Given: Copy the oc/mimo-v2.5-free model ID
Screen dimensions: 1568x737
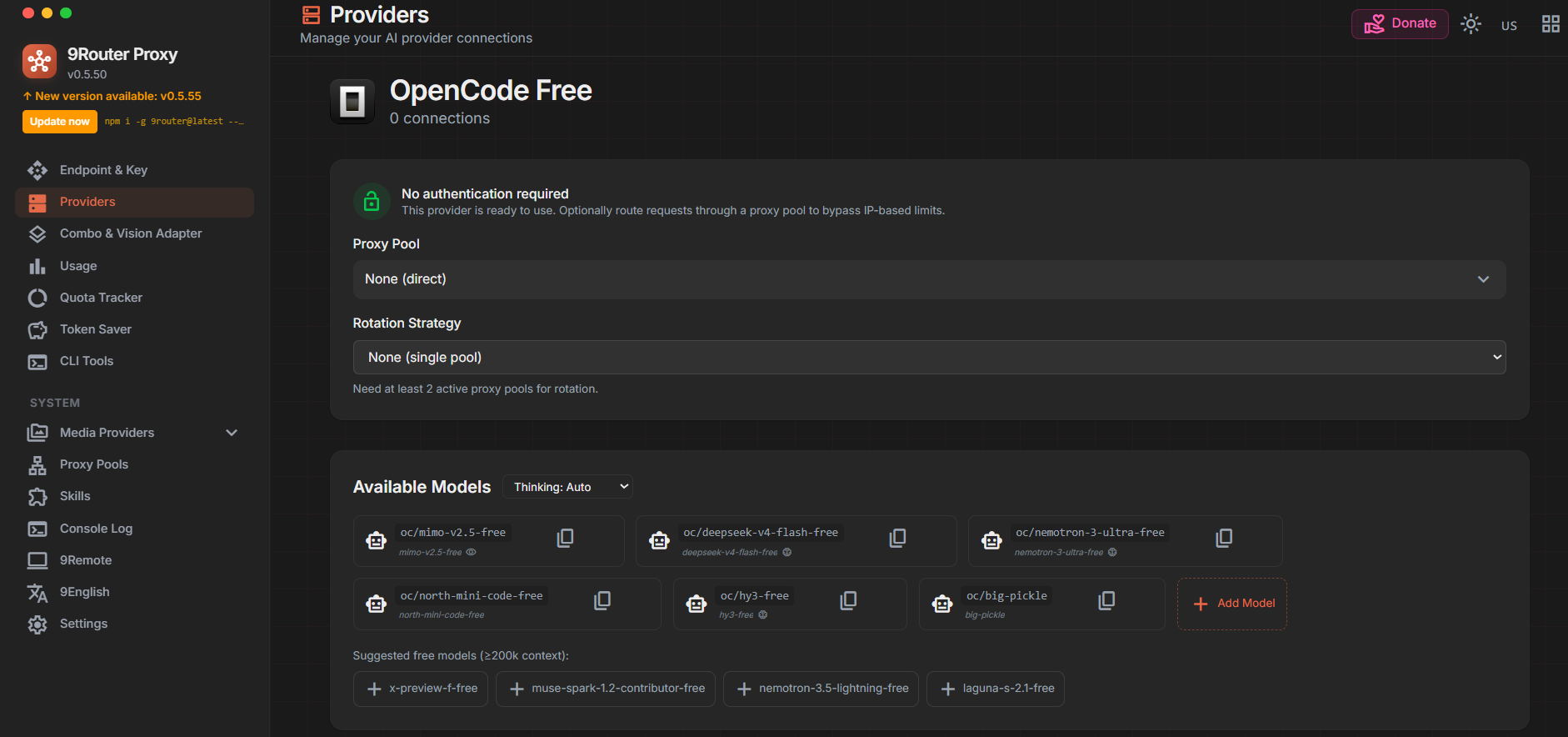Looking at the screenshot, I should pyautogui.click(x=565, y=539).
